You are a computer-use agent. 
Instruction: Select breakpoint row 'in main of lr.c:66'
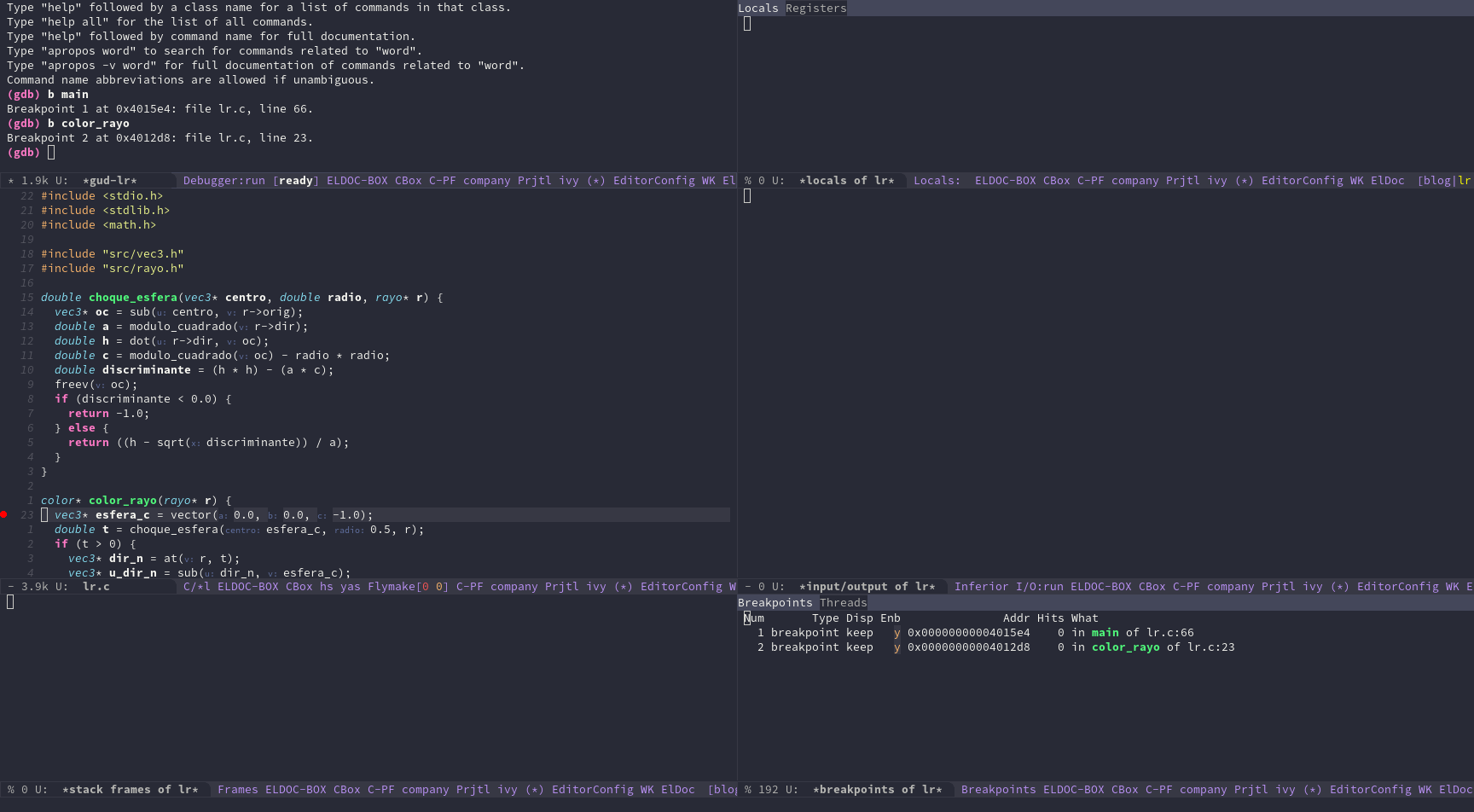pos(976,633)
